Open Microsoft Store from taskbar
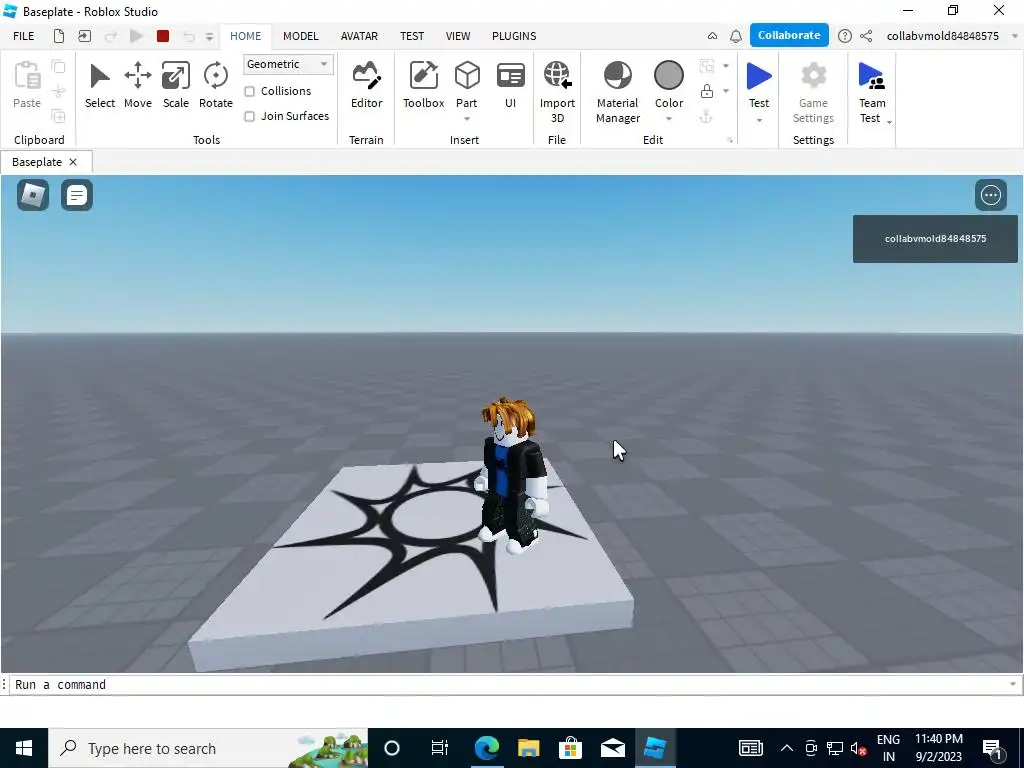Screen dimensions: 1024x768 [x=570, y=748]
